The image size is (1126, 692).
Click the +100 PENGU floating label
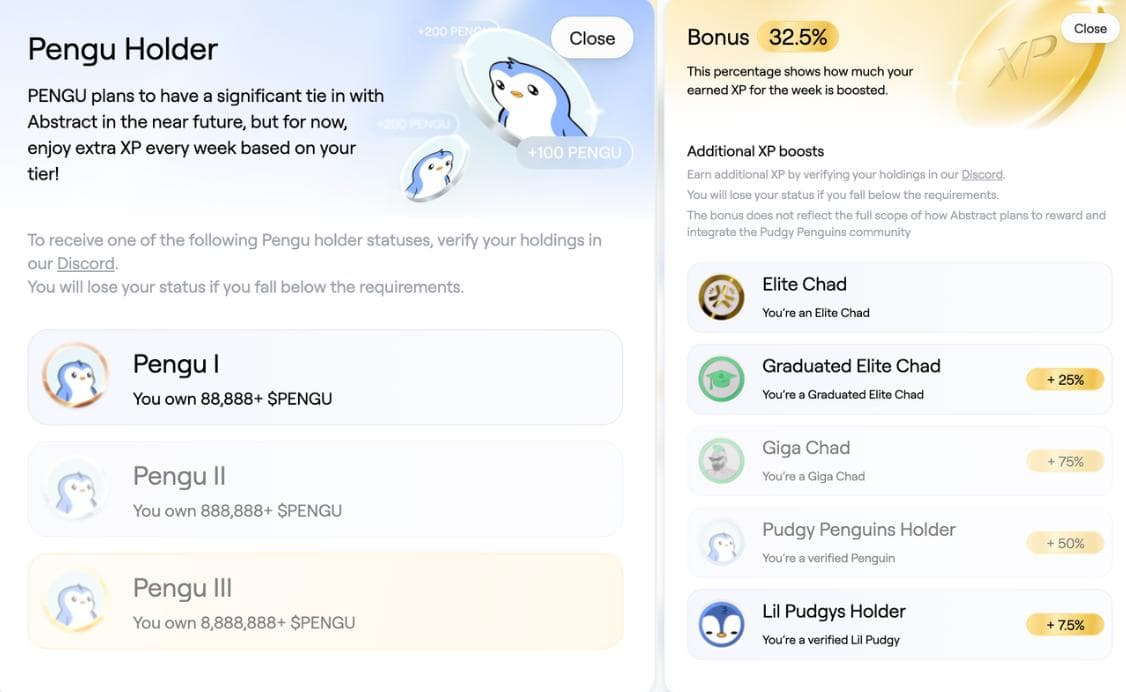pos(574,153)
